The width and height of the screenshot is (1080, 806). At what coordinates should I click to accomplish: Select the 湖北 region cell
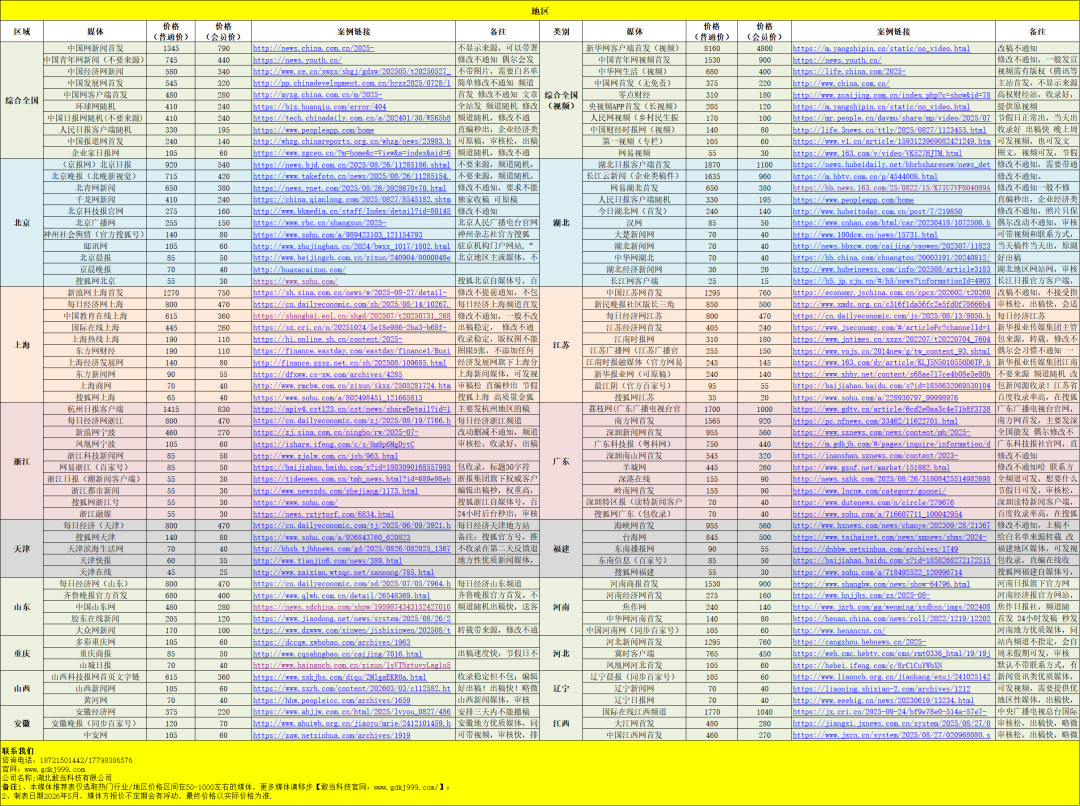pyautogui.click(x=561, y=223)
